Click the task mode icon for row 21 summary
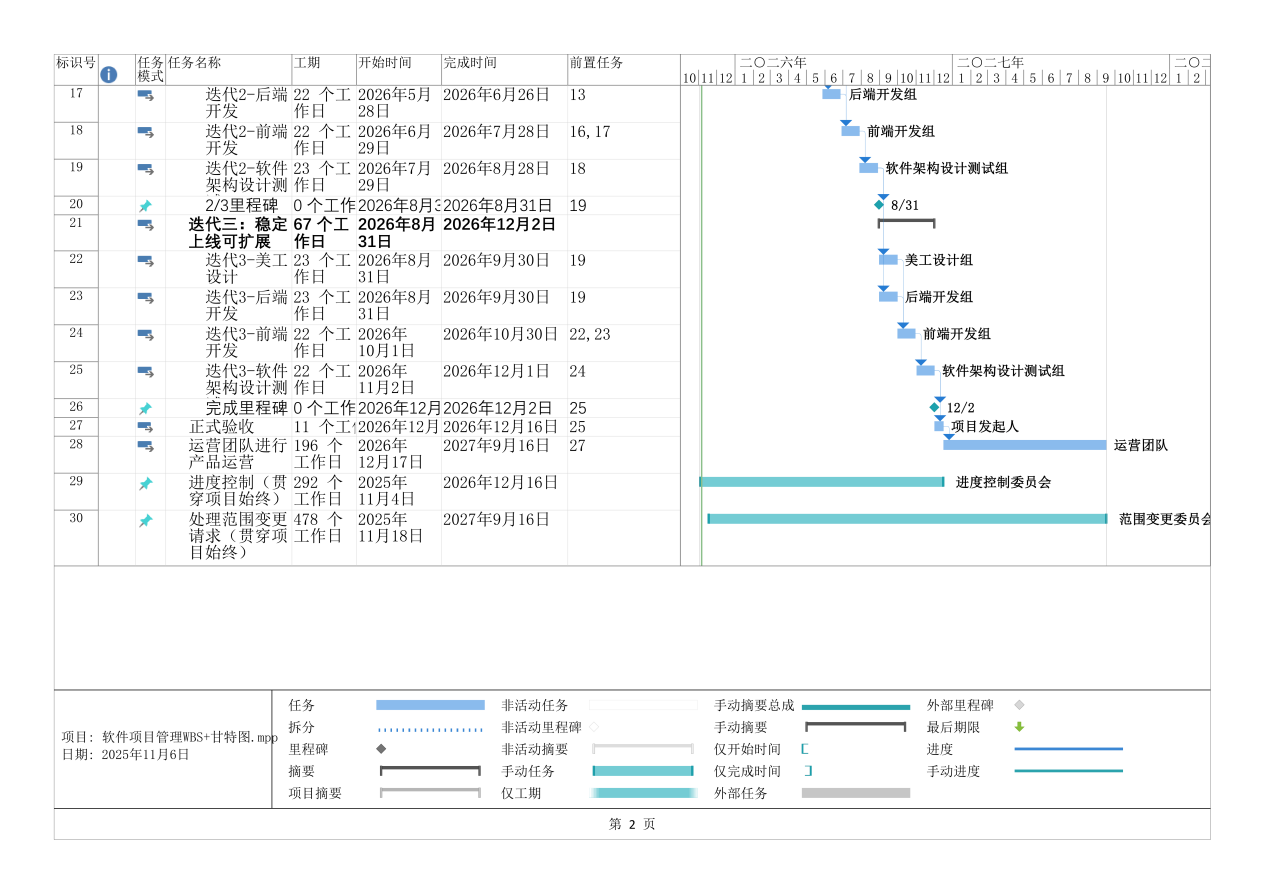This screenshot has height=894, width=1265. click(145, 225)
